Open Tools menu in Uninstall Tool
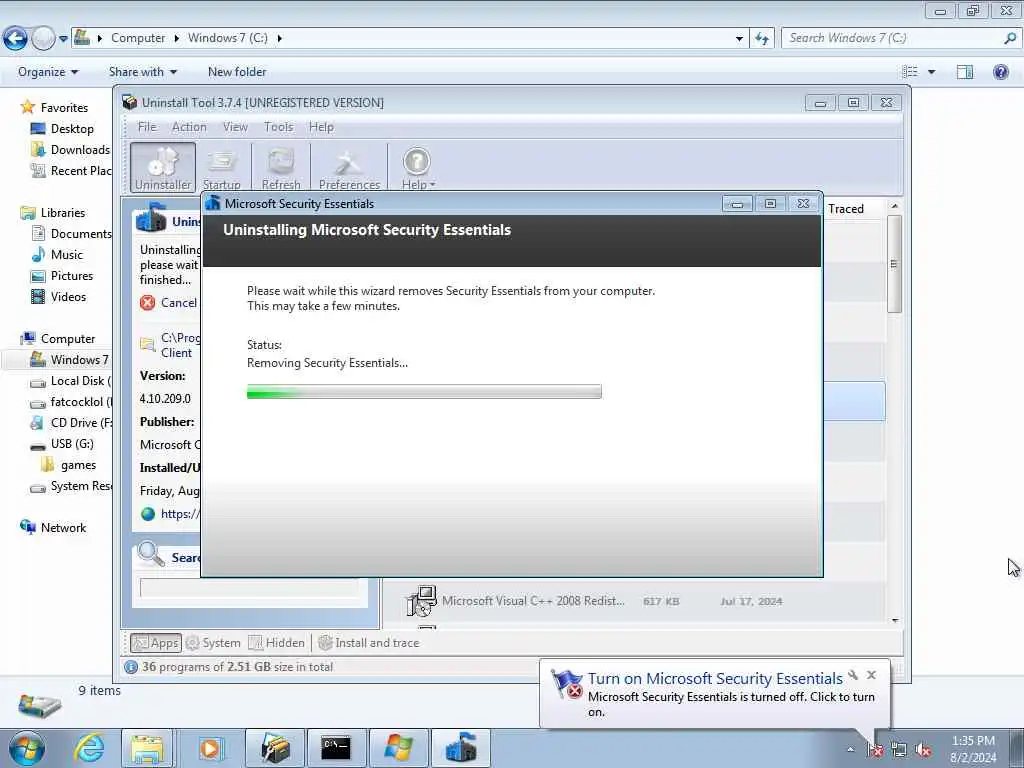Image resolution: width=1024 pixels, height=768 pixels. (x=278, y=127)
